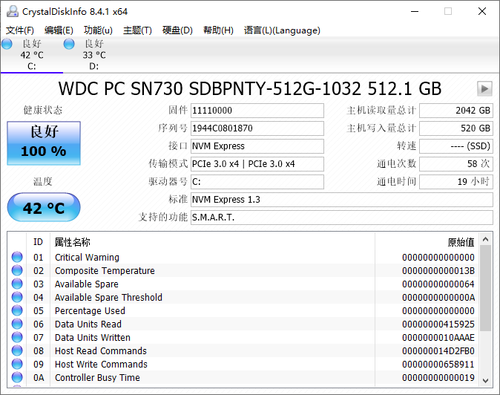Click the status orb for Controller Busy Time
The height and width of the screenshot is (395, 500).
[17, 377]
